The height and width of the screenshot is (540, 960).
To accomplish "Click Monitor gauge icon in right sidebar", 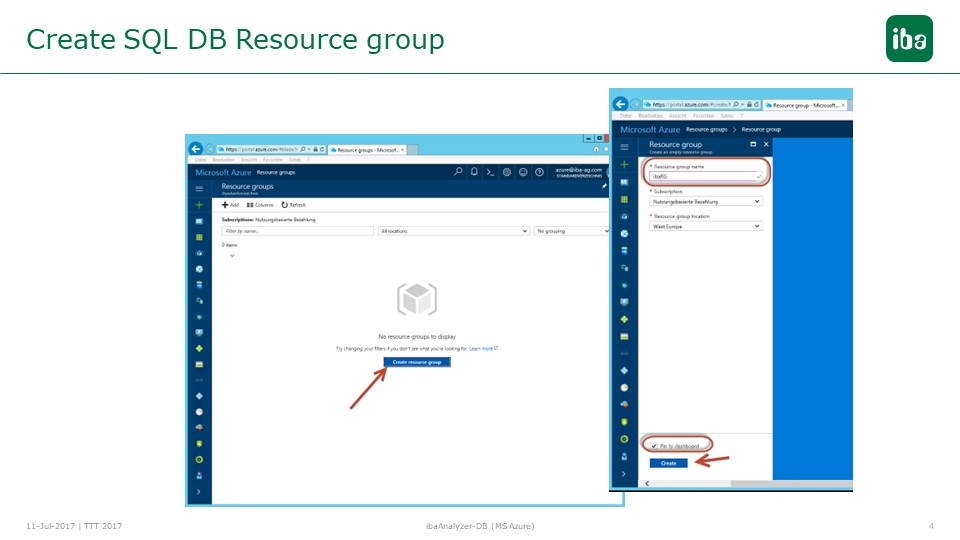I will [x=624, y=388].
